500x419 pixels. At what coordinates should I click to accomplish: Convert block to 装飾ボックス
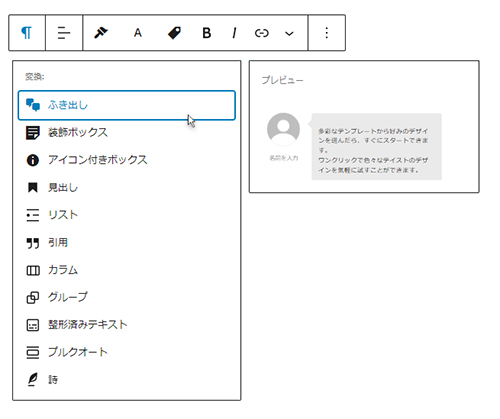tap(127, 132)
